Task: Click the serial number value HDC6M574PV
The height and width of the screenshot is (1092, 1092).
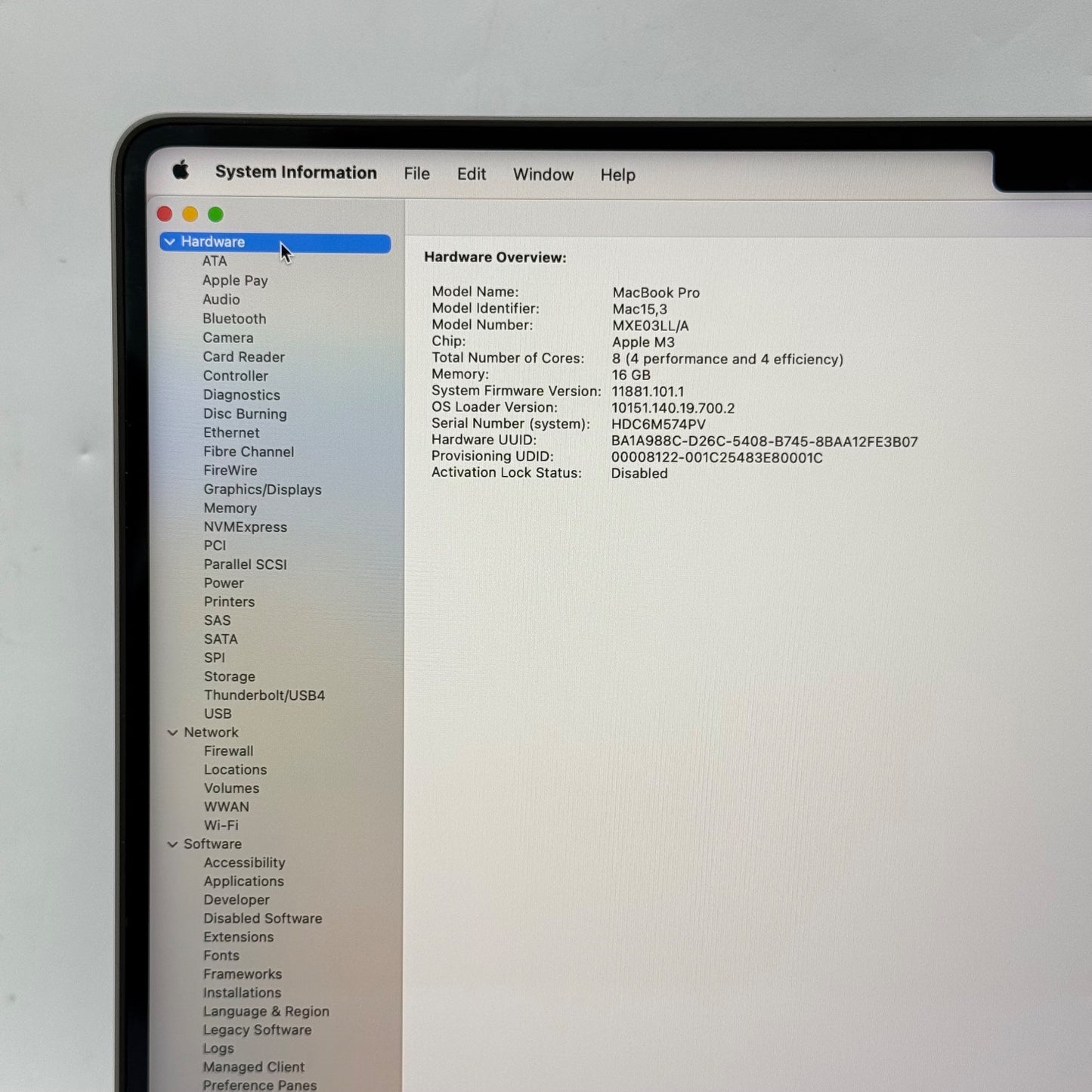Action: coord(658,425)
